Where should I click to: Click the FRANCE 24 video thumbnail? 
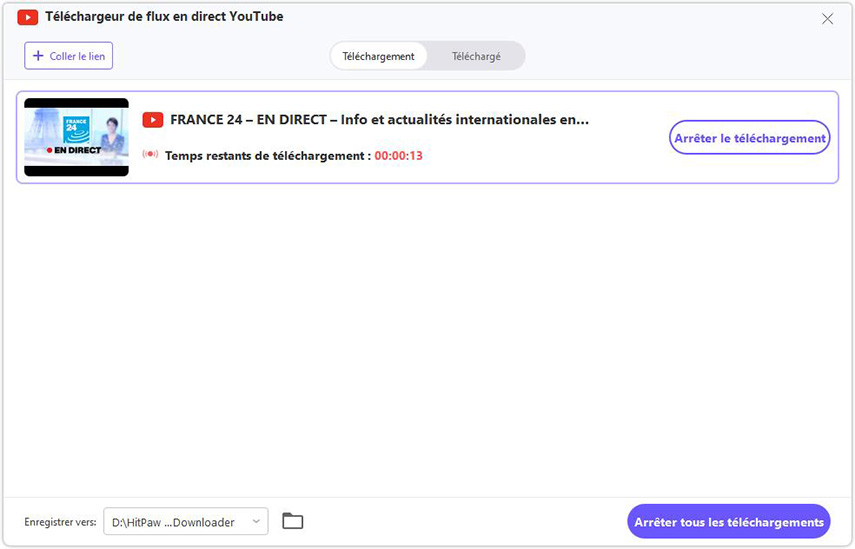coord(76,137)
